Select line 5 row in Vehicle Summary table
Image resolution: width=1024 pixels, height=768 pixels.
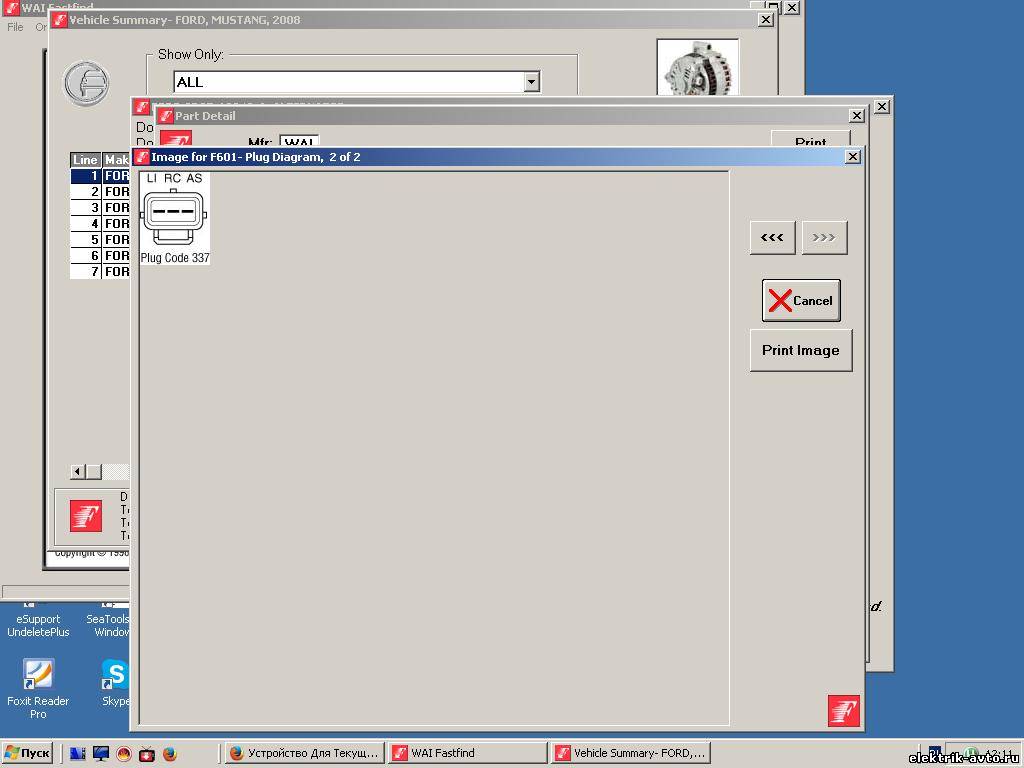(100, 240)
